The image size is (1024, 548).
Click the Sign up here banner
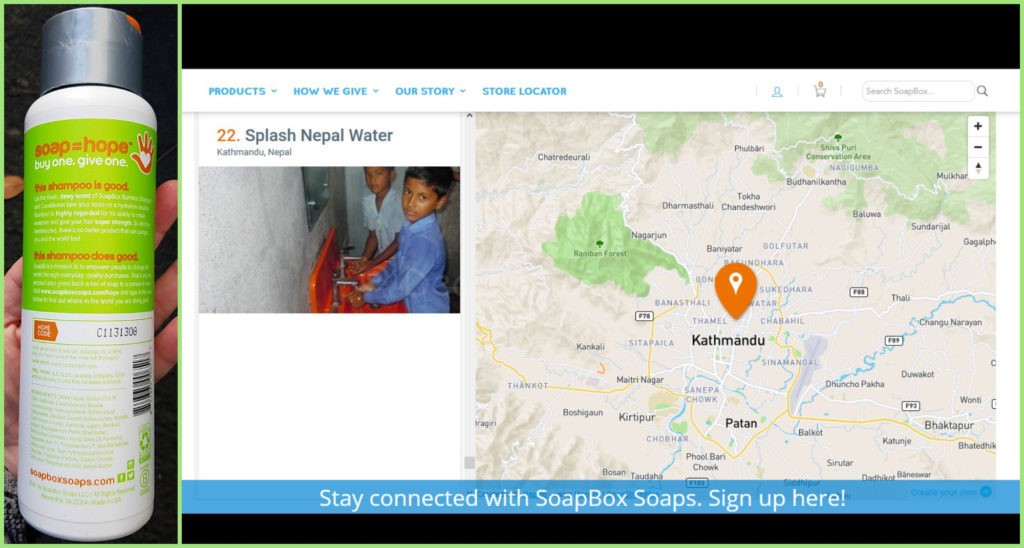600,498
